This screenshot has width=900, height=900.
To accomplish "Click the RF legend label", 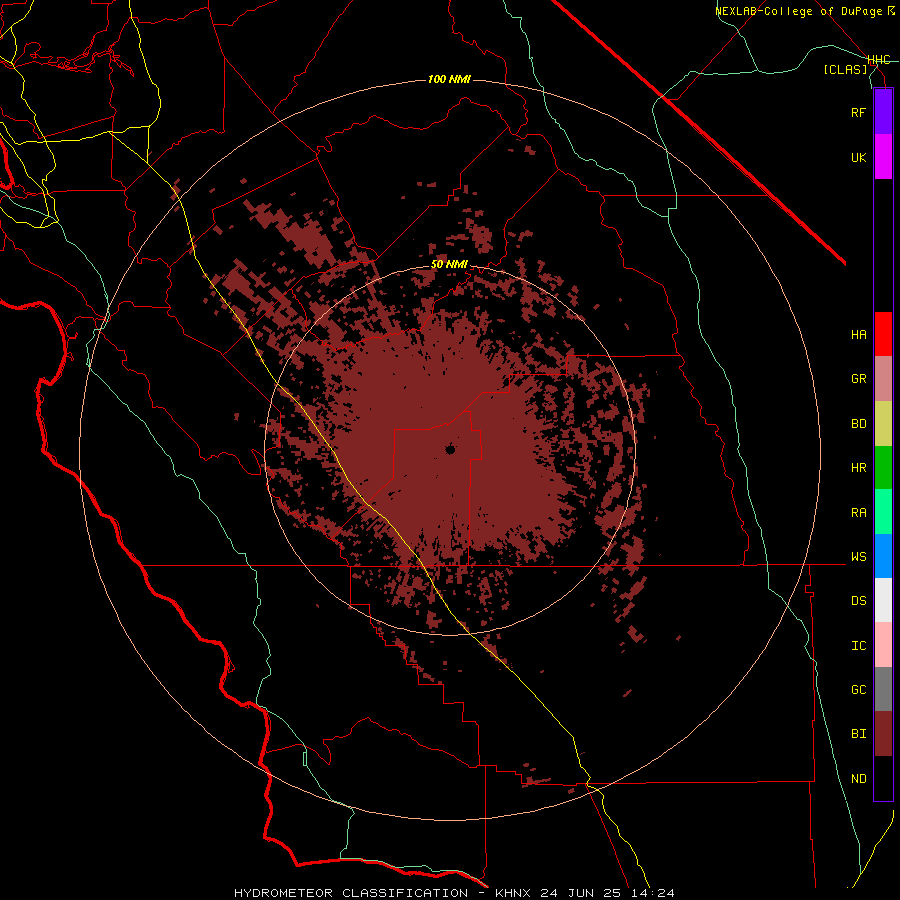I will click(x=858, y=112).
